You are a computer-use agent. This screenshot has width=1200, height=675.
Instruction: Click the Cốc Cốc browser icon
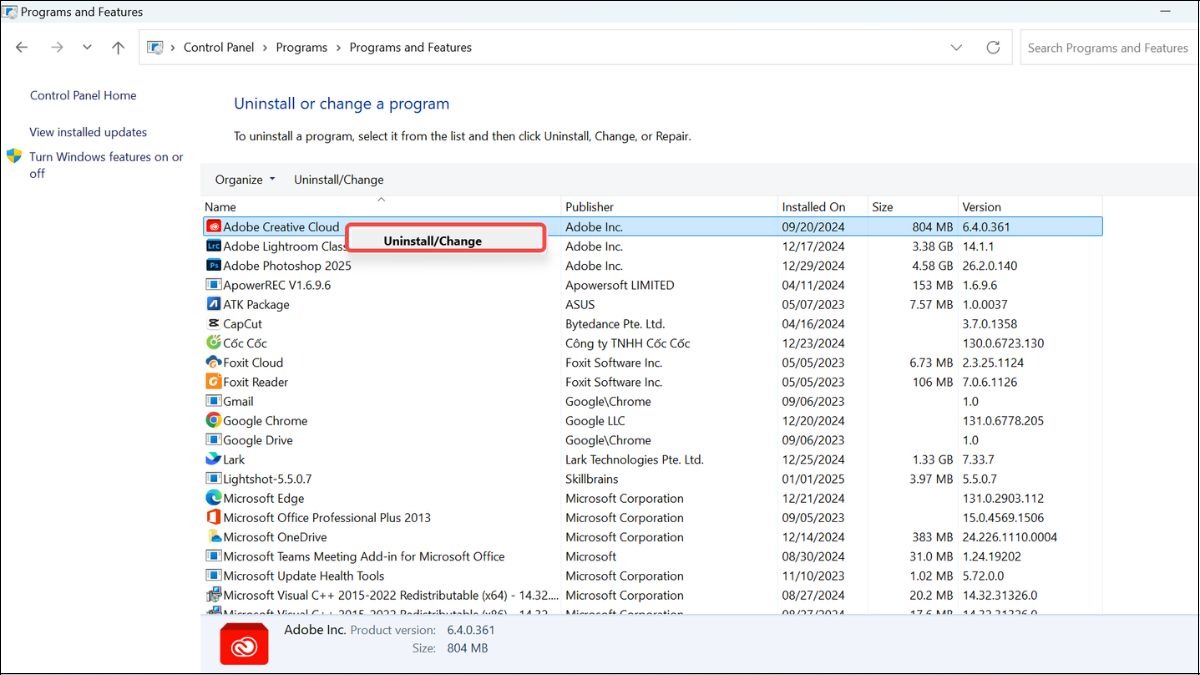213,343
